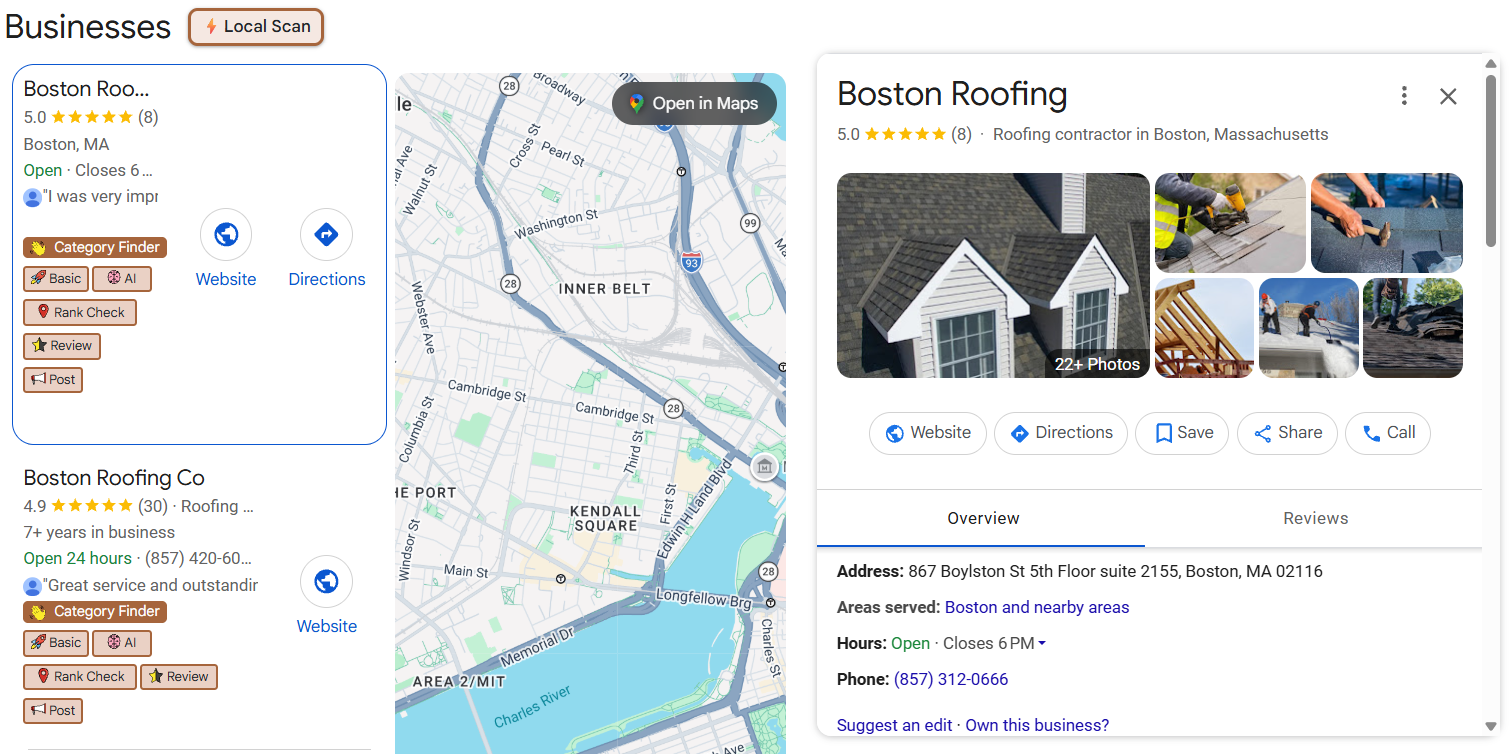Click the Boston Roofing Co listing title
1512x754 pixels.
(x=114, y=478)
